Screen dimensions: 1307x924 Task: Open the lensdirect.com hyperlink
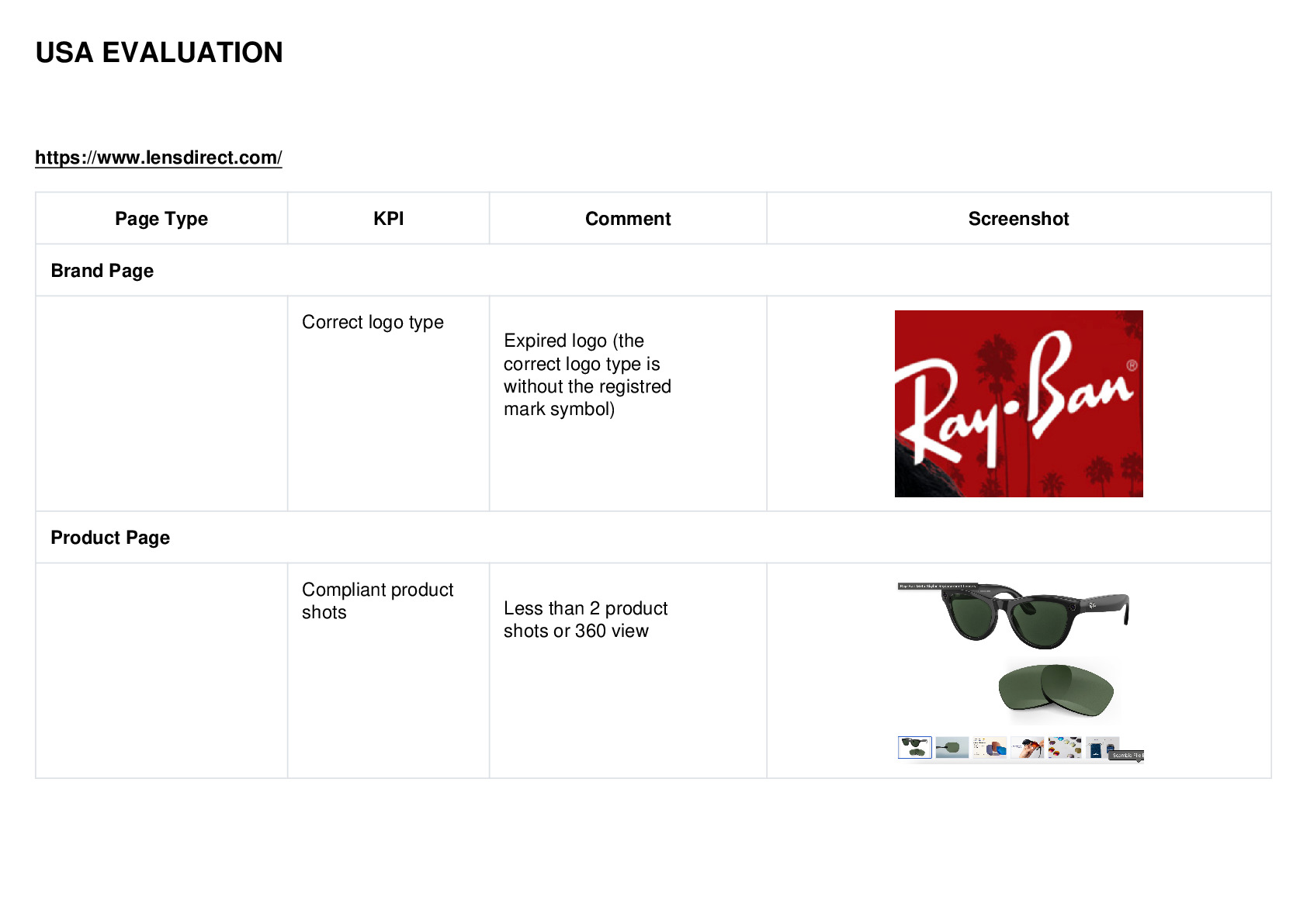(x=158, y=157)
